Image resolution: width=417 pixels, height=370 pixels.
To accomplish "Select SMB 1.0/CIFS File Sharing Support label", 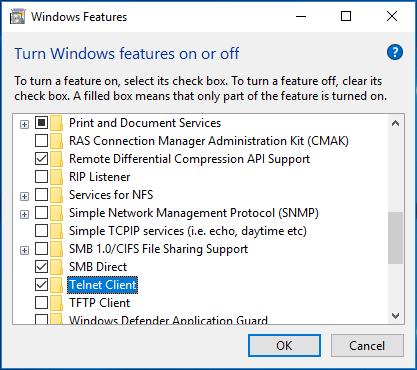I will click(158, 249).
